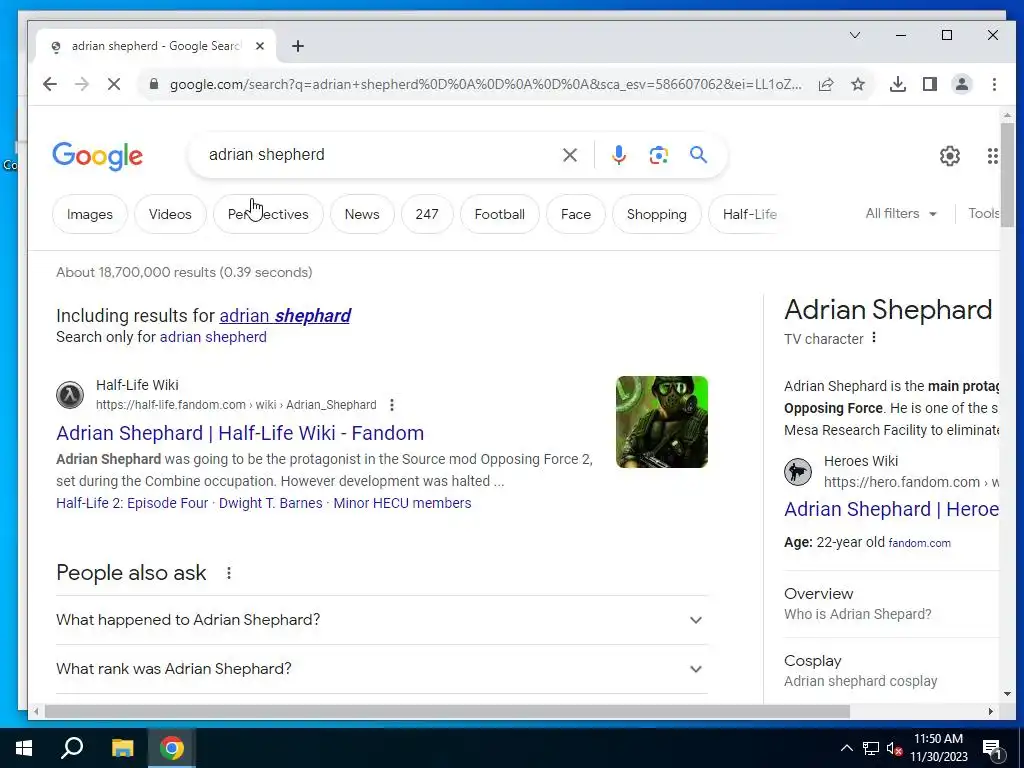Bookmark this page with the star icon

[x=858, y=84]
